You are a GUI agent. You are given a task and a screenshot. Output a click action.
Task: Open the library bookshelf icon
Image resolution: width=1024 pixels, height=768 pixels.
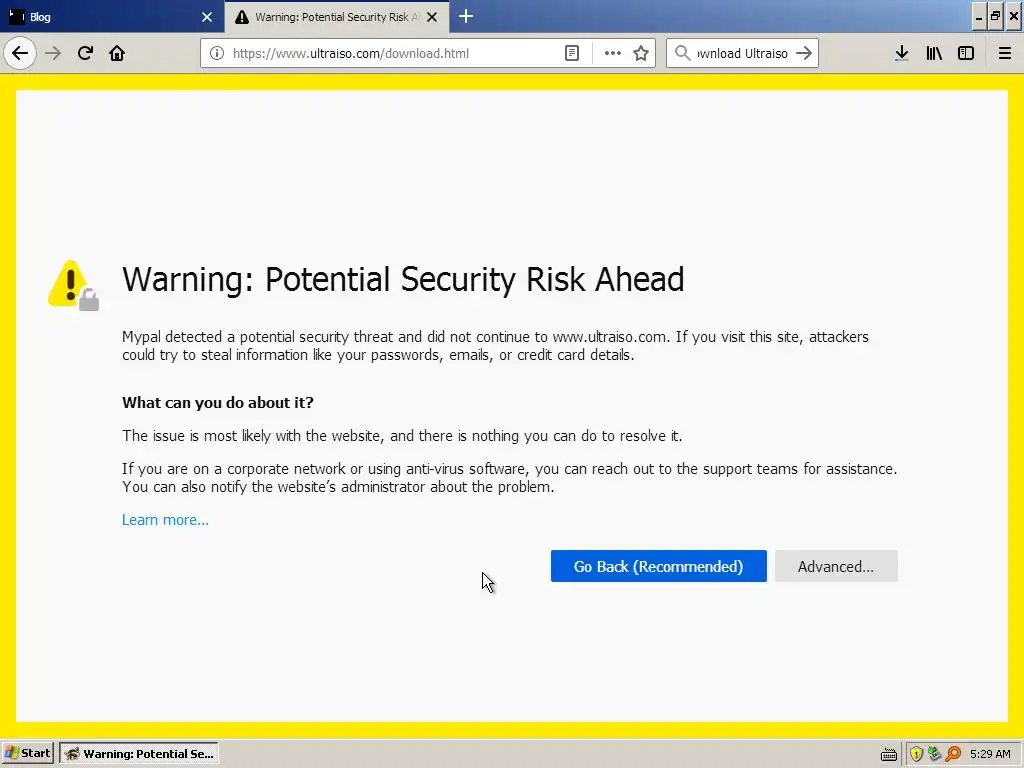point(934,54)
